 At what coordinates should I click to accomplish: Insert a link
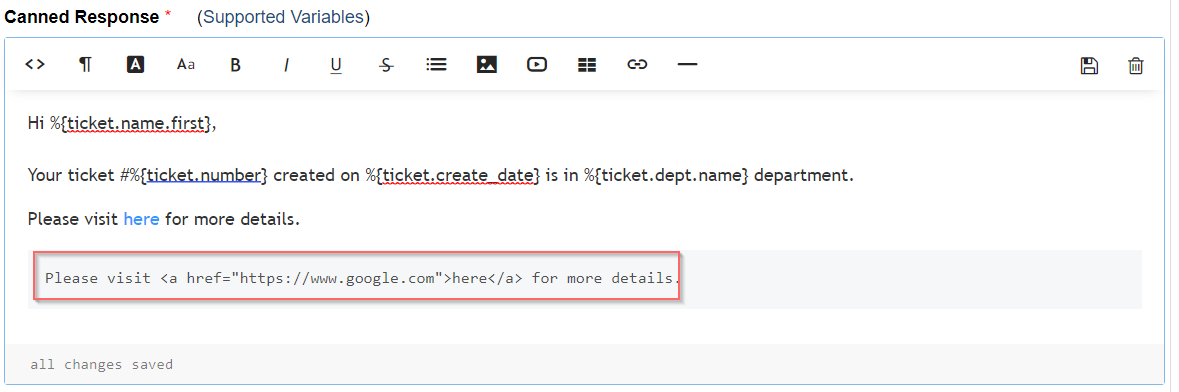(637, 65)
